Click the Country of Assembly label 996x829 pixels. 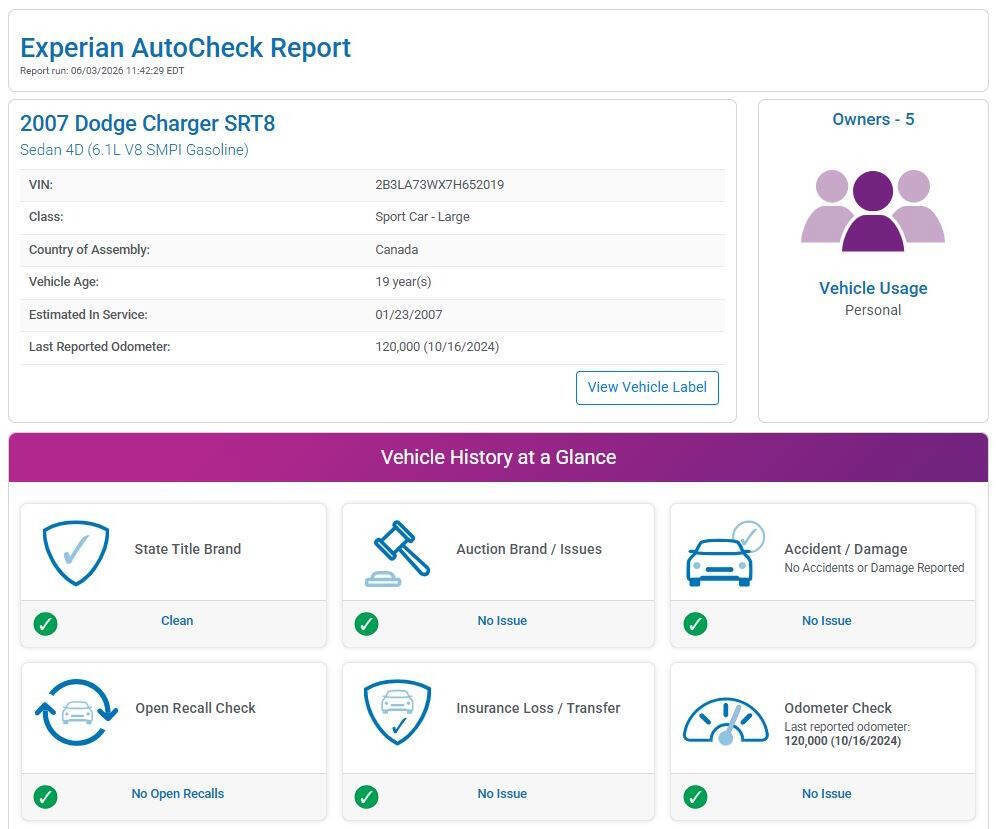[x=90, y=250]
